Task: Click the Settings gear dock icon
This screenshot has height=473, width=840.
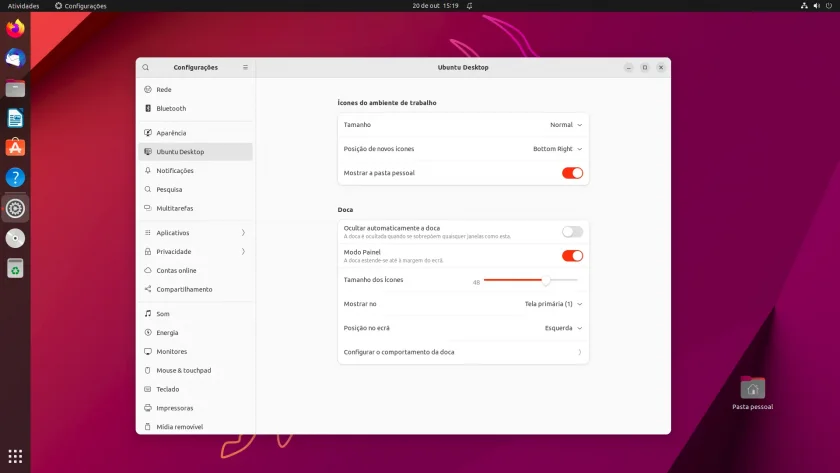Action: pyautogui.click(x=15, y=208)
